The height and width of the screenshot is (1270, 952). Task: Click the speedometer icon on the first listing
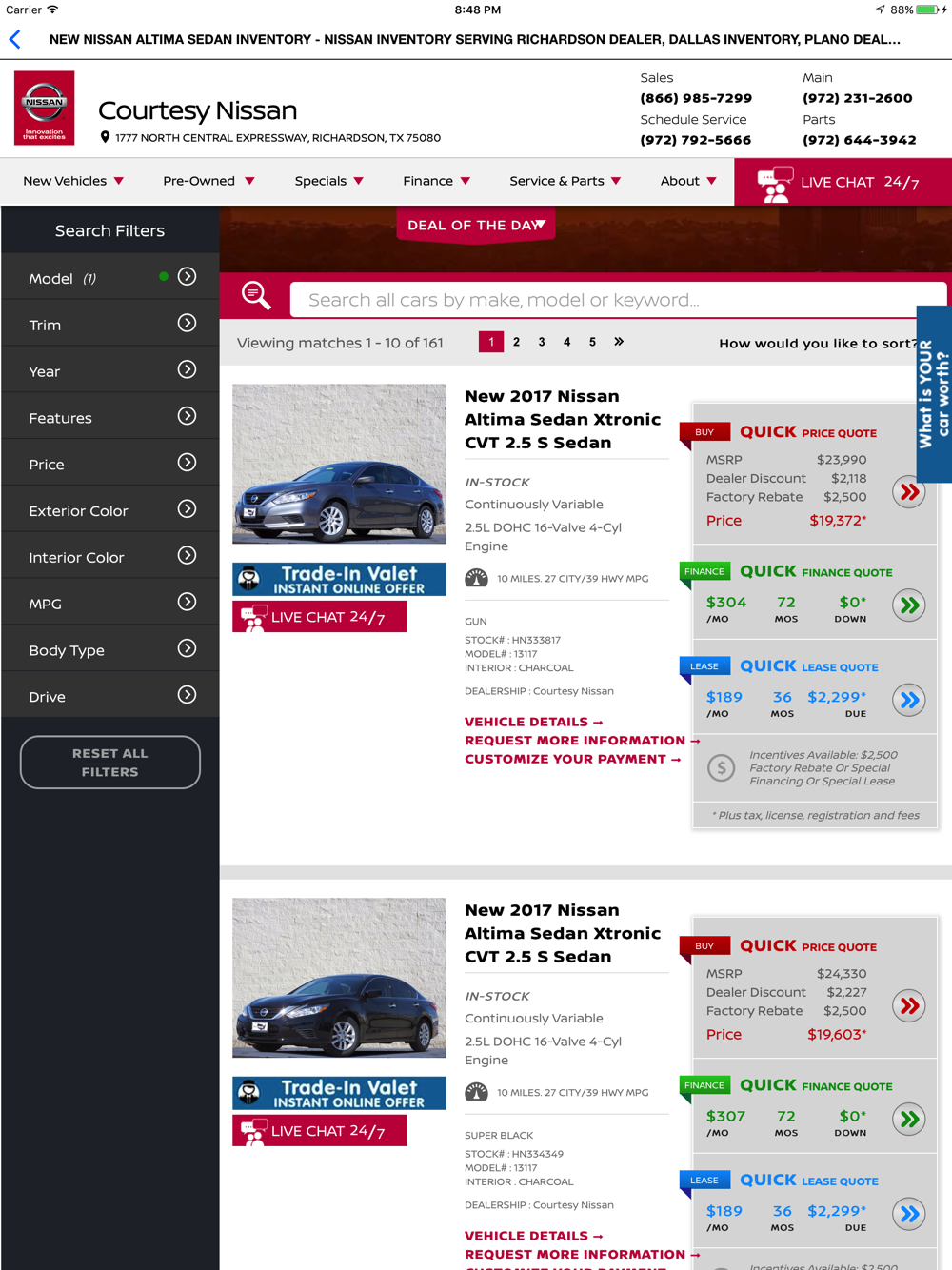[476, 578]
